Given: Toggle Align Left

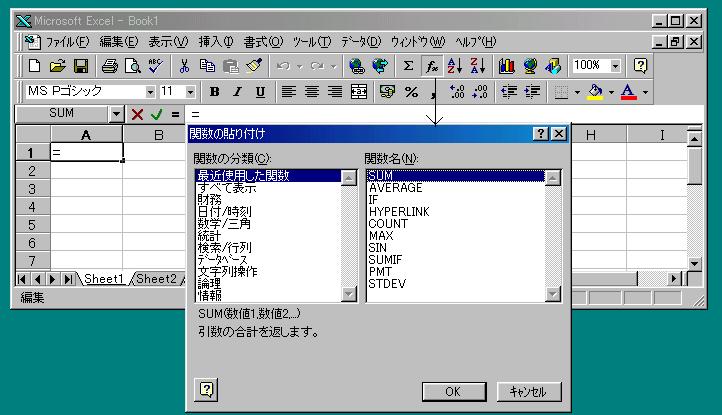Looking at the screenshot, I should pos(289,92).
